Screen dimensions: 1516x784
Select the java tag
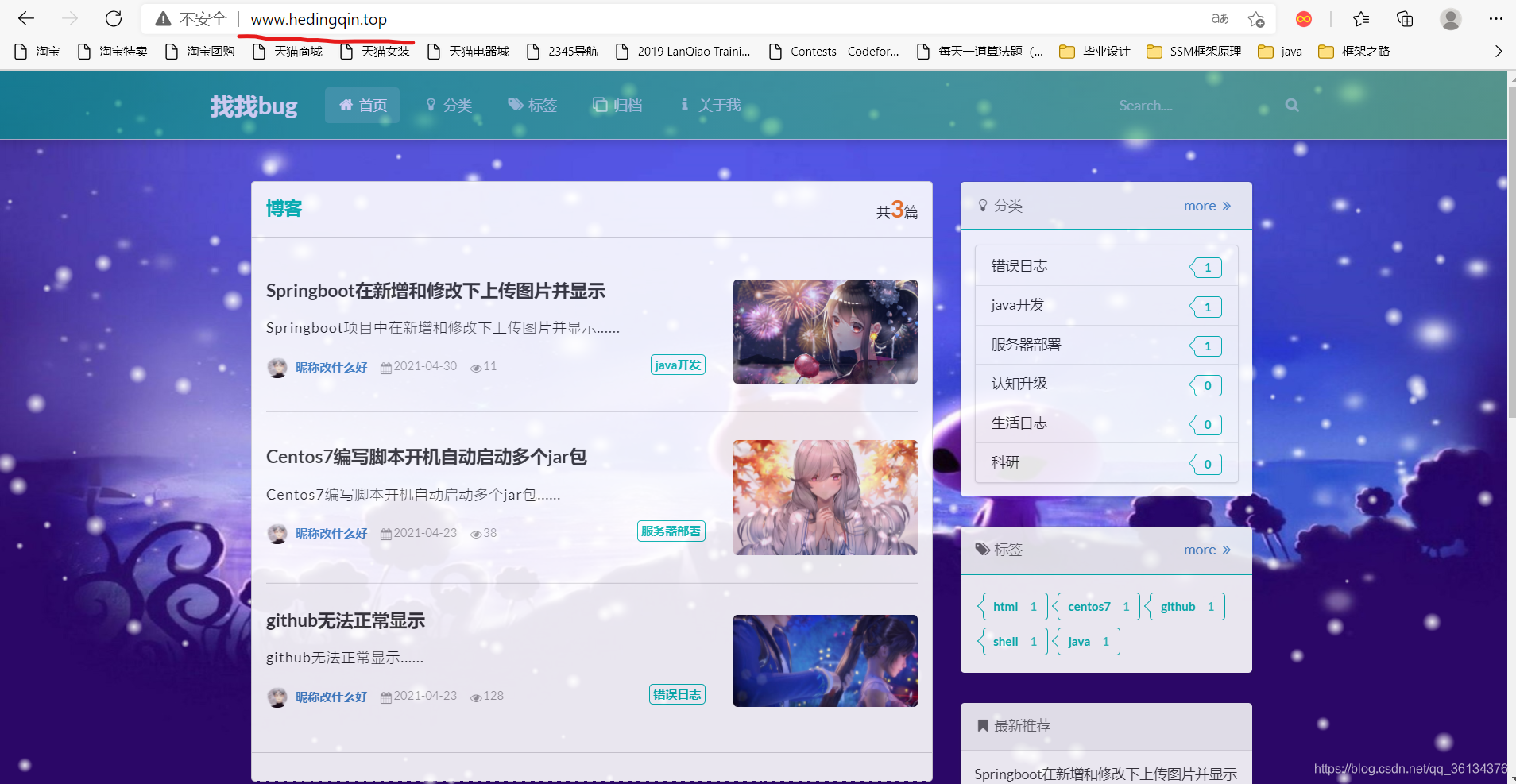(x=1086, y=641)
